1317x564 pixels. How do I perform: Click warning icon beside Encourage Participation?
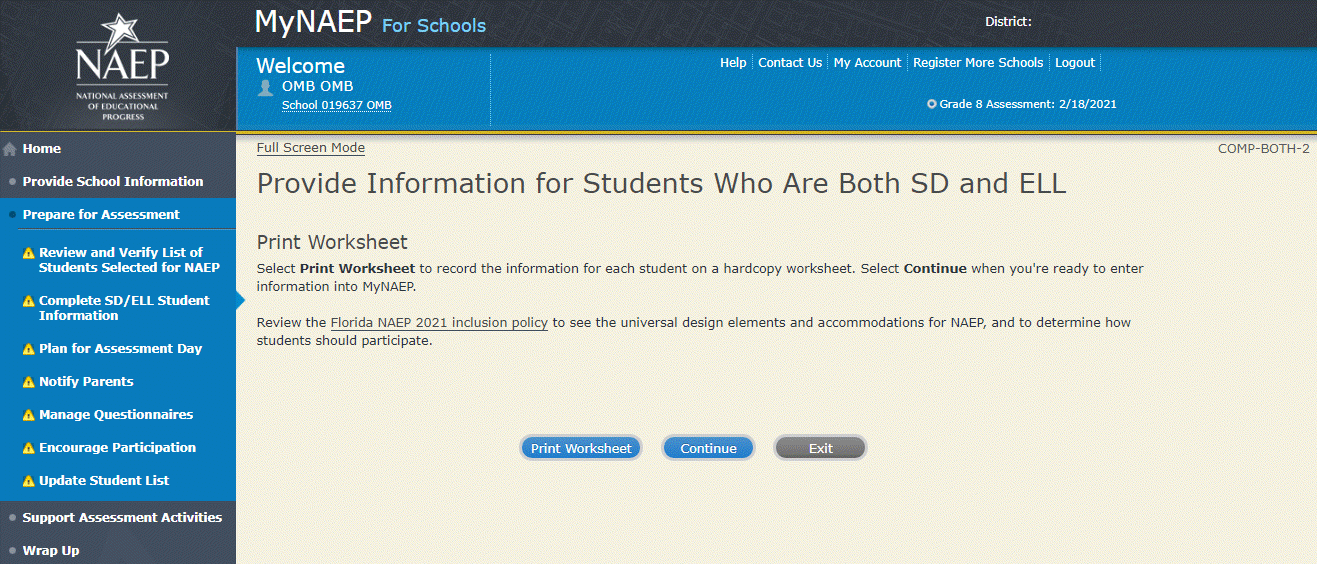pyautogui.click(x=29, y=448)
